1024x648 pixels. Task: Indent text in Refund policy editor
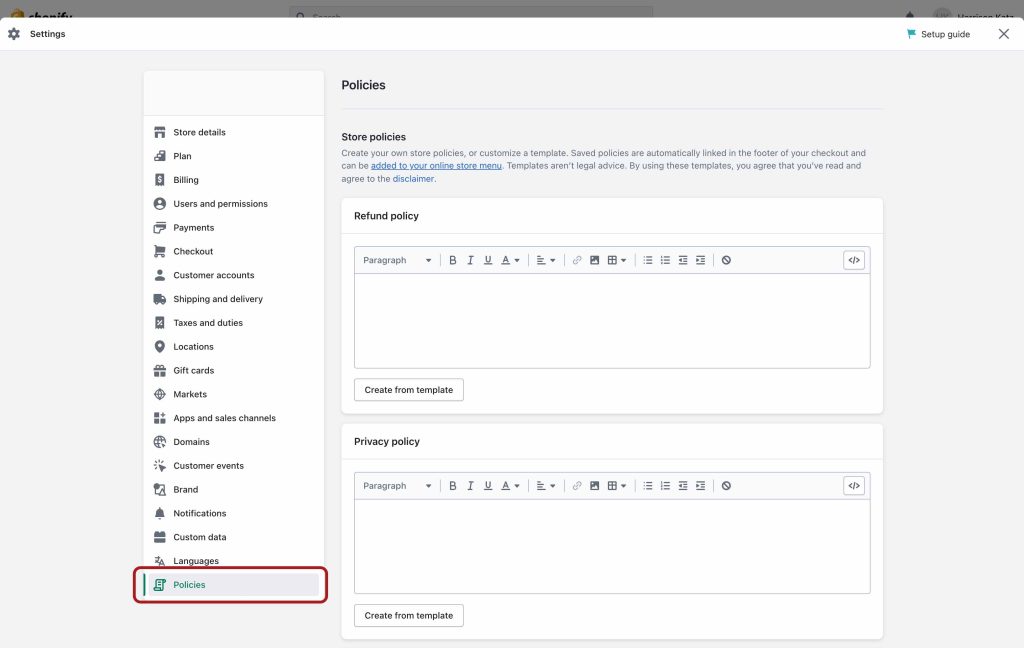point(701,260)
